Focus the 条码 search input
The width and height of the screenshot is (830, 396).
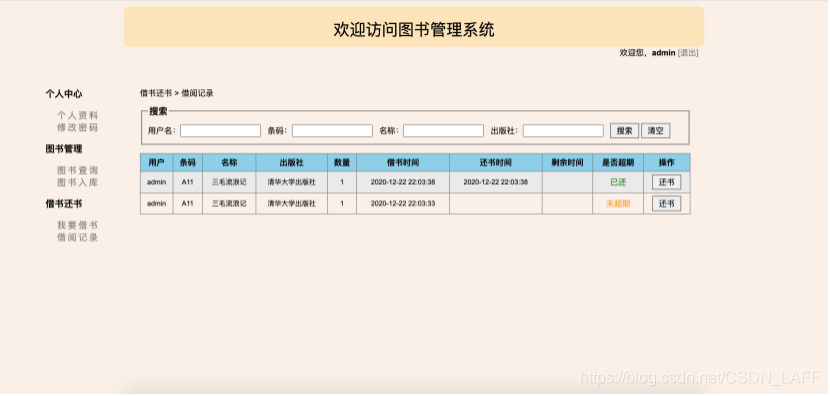[x=332, y=131]
